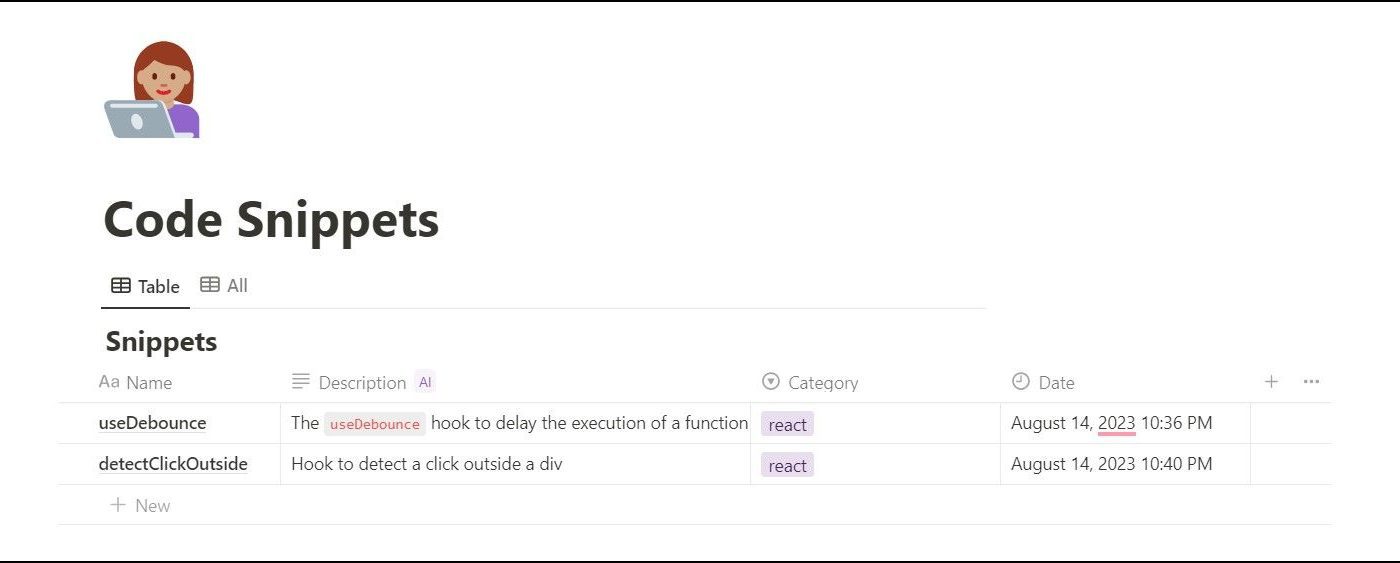Viewport: 1400px width, 563px height.
Task: Open the detectClickOutside row
Action: pyautogui.click(x=173, y=464)
